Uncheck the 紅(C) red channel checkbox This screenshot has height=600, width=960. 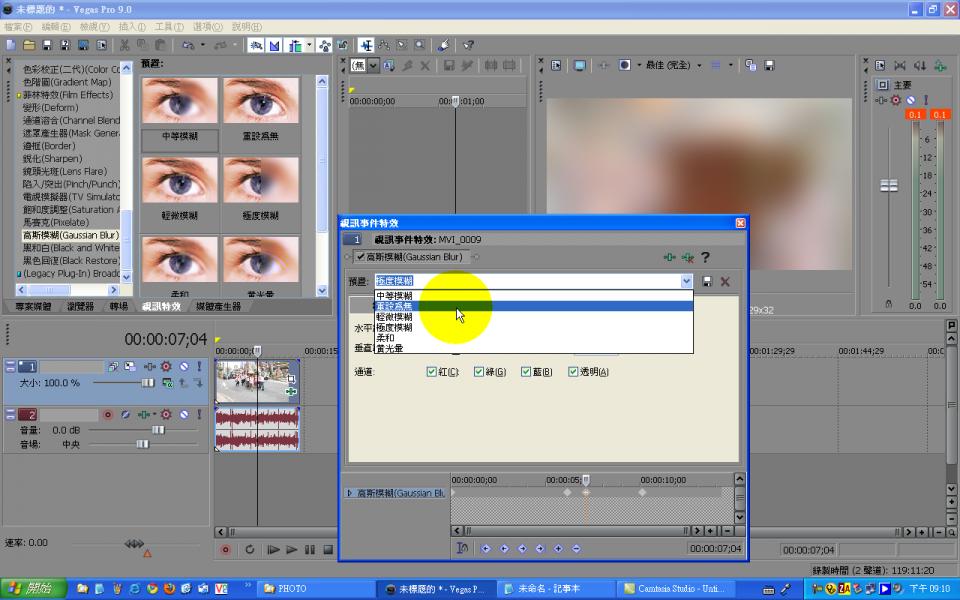click(432, 372)
